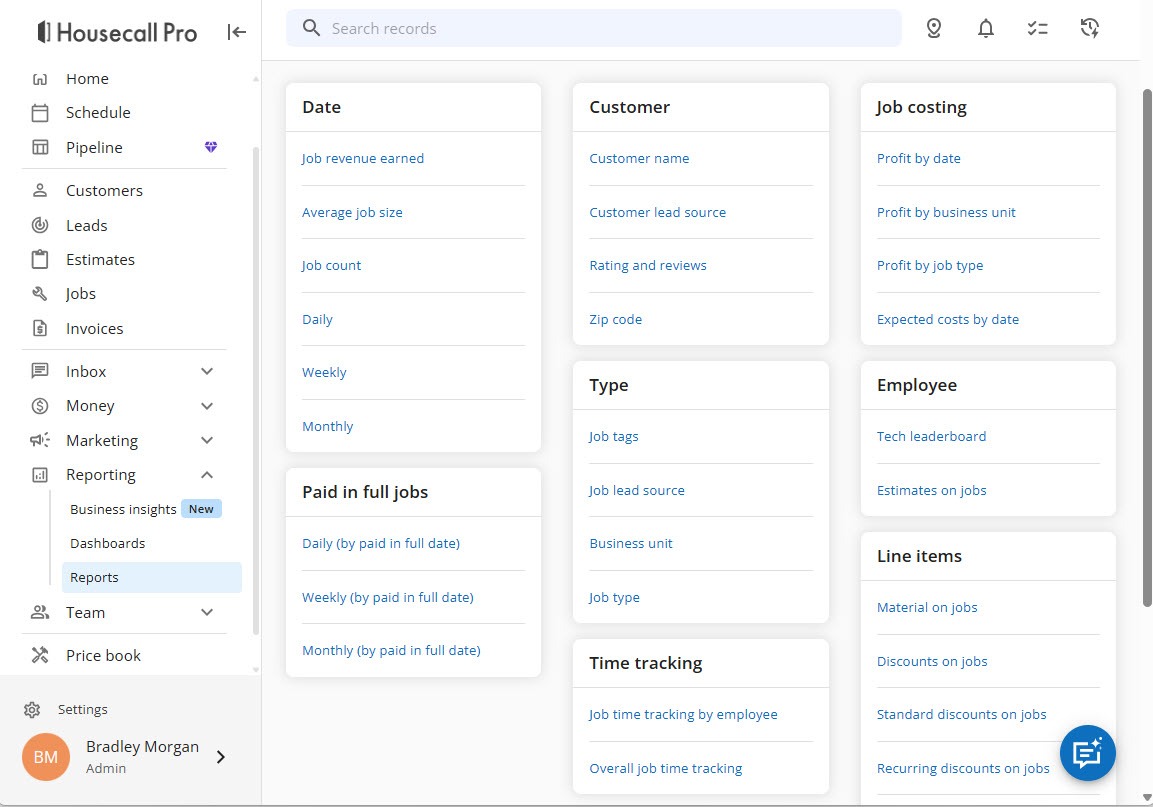Click the Inbox message icon

click(40, 371)
